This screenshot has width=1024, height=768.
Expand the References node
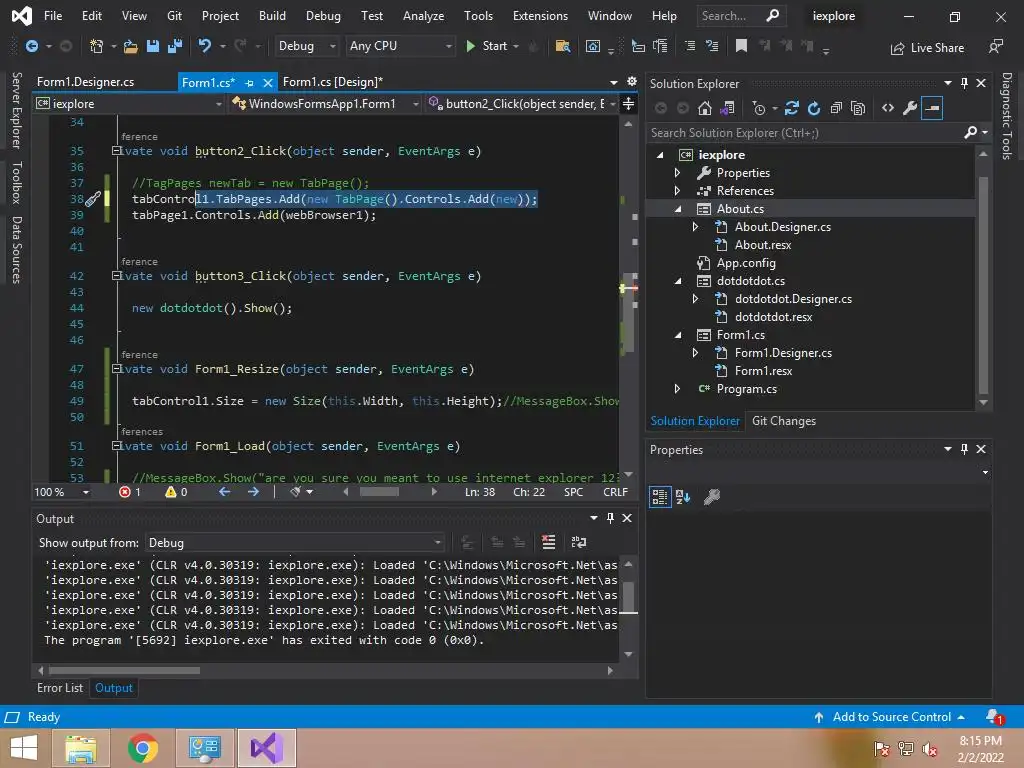677,191
